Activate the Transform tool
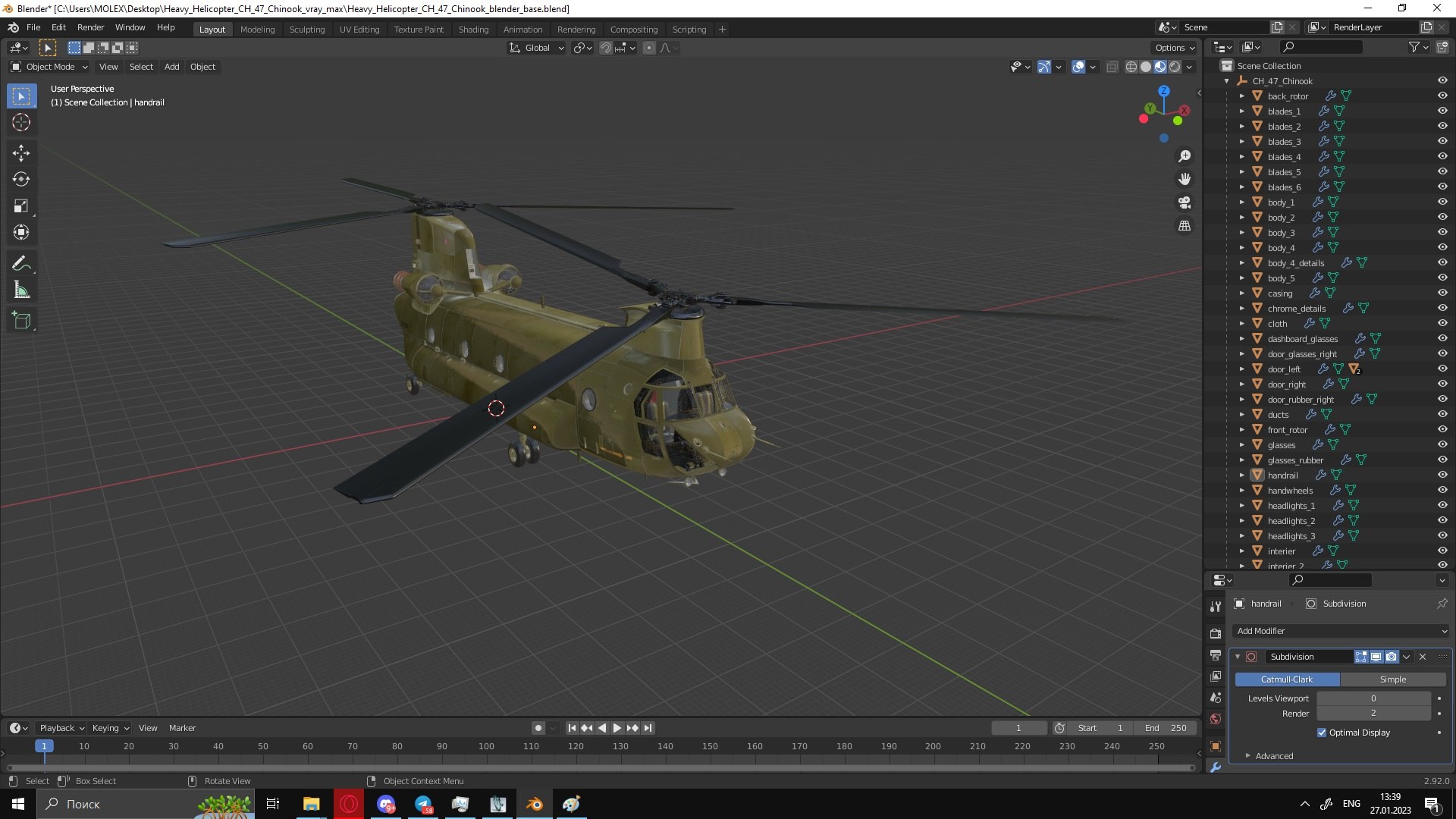Viewport: 1456px width, 819px height. 21,232
